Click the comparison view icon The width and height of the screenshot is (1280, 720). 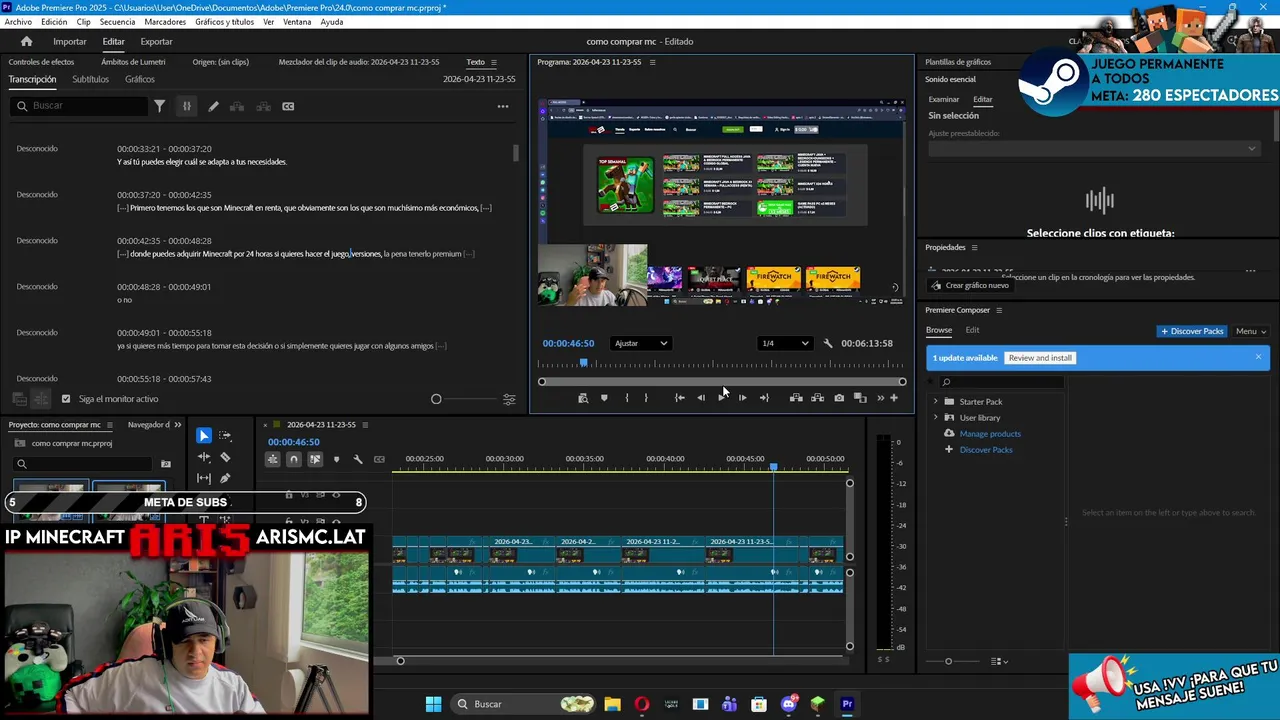860,398
